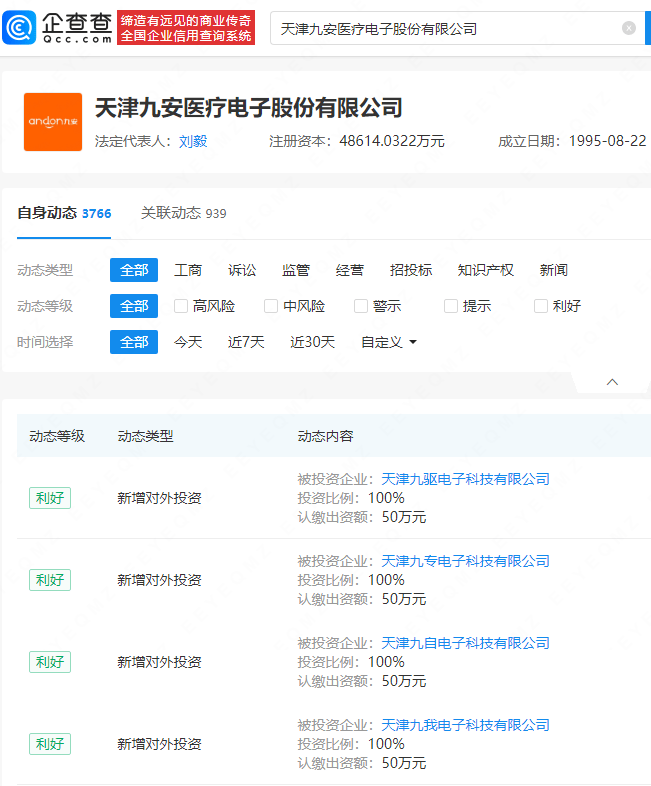Click 利好 tag in 天津九专 row

click(50, 580)
